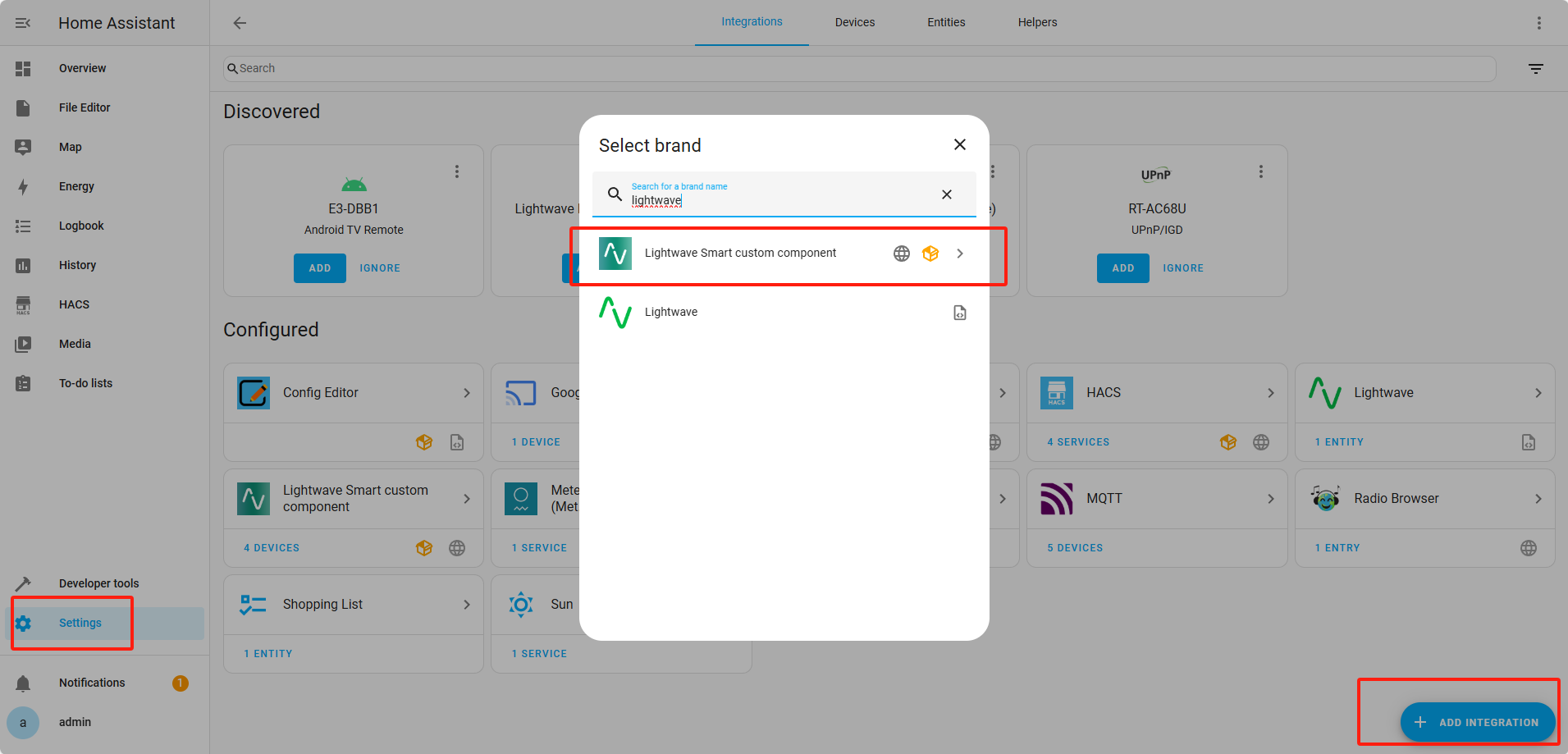Expand the MQTT integration card
Image resolution: width=1568 pixels, height=754 pixels.
pos(1270,499)
